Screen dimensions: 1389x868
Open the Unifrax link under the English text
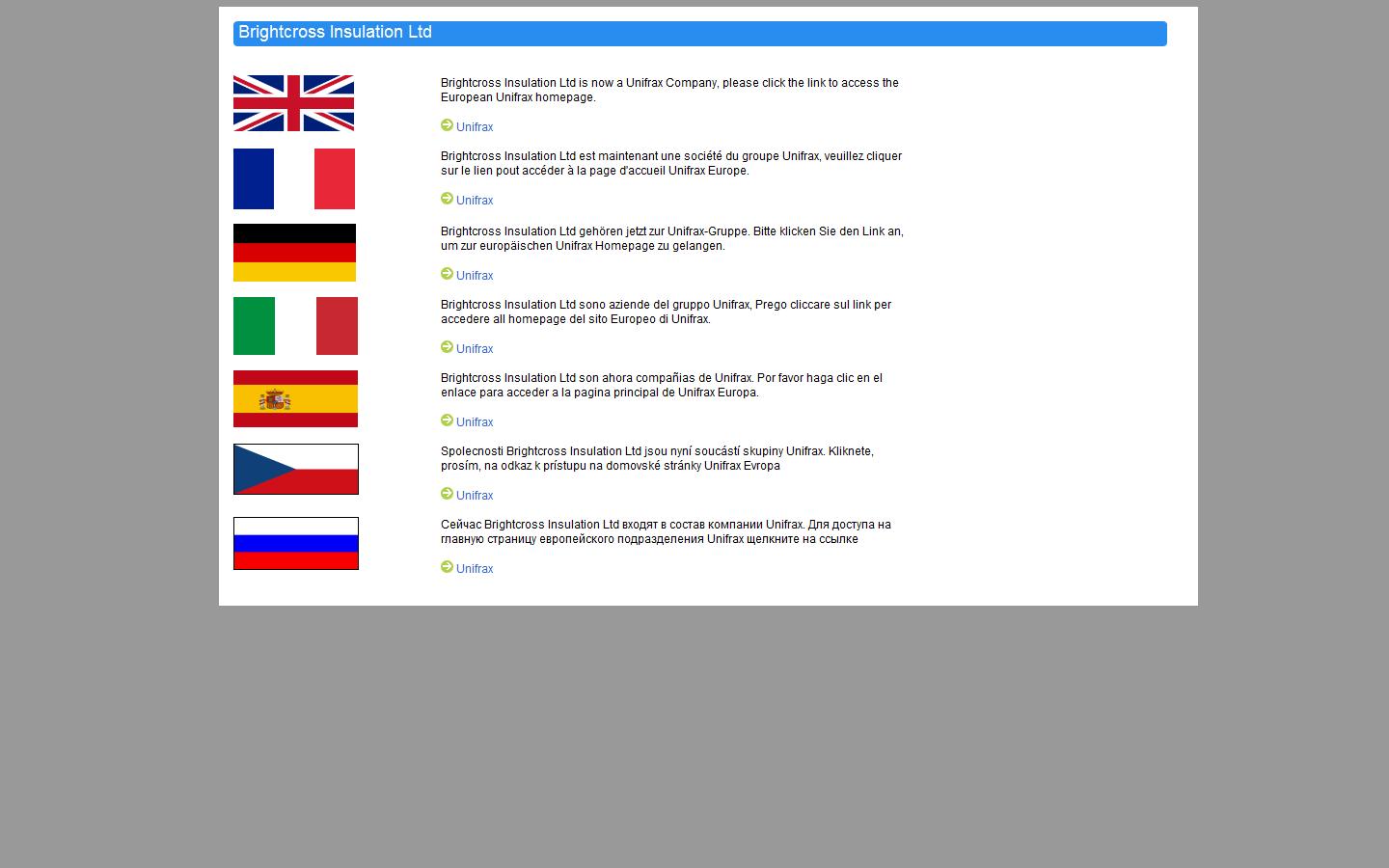475,126
